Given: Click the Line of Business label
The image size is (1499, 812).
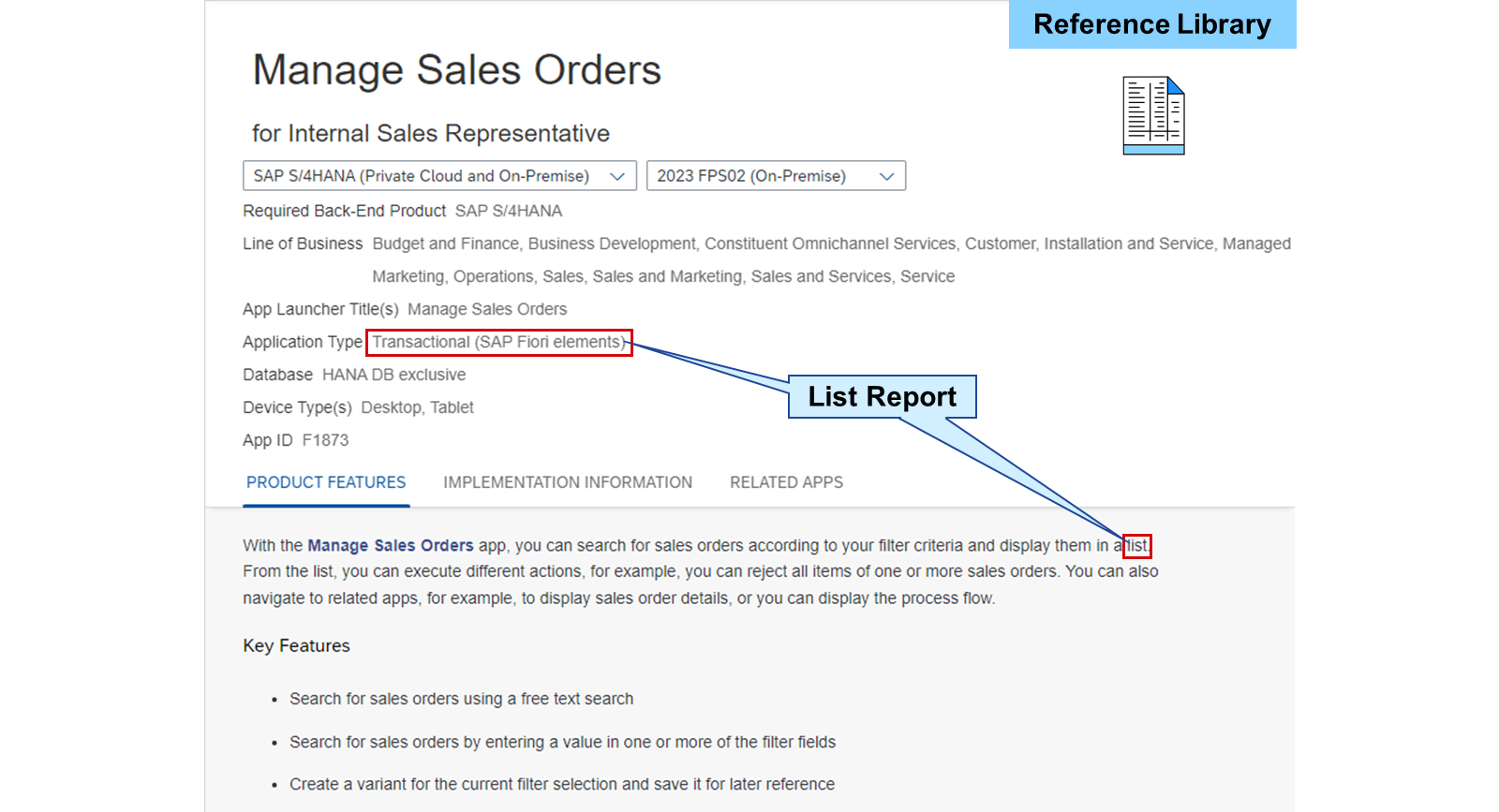Looking at the screenshot, I should 303,244.
